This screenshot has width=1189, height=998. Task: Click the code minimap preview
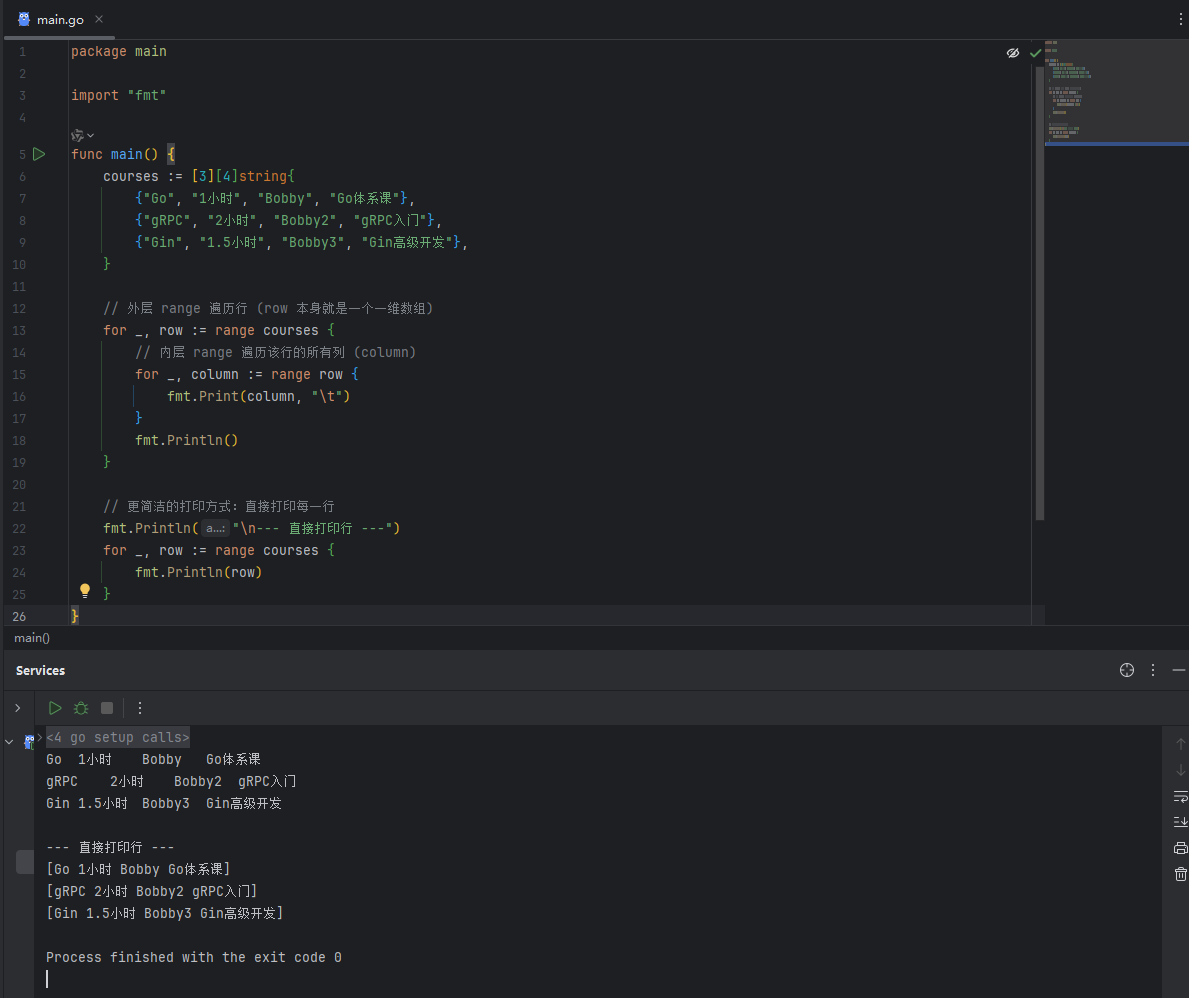pyautogui.click(x=1116, y=91)
